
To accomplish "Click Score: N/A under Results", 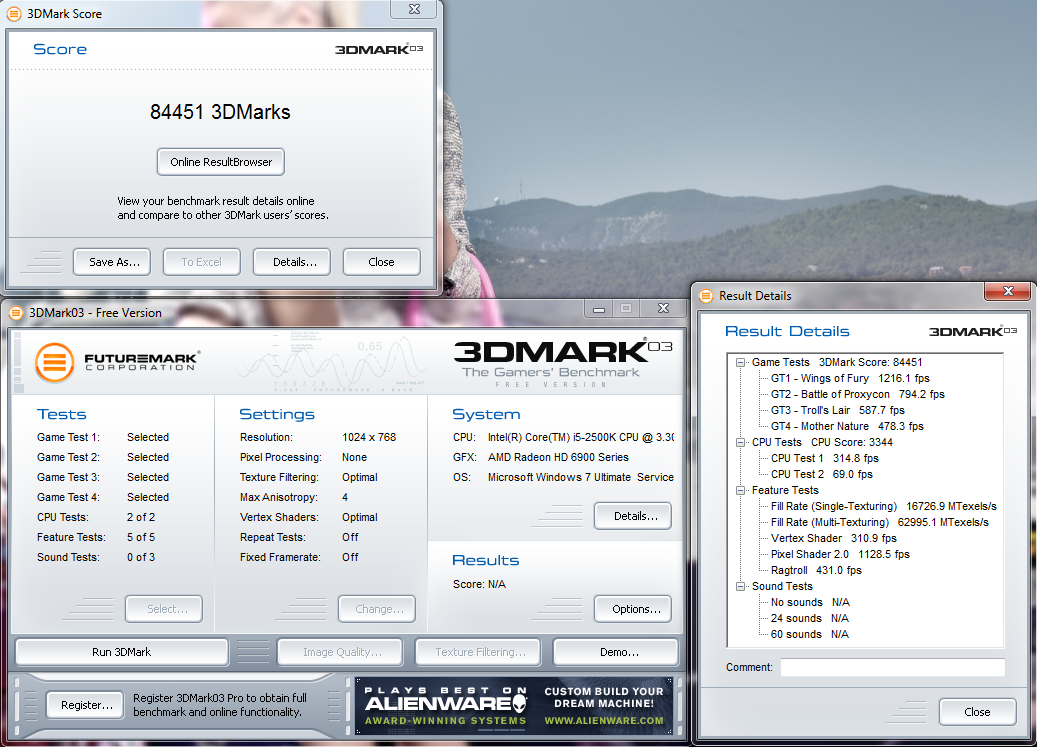I will click(x=479, y=584).
